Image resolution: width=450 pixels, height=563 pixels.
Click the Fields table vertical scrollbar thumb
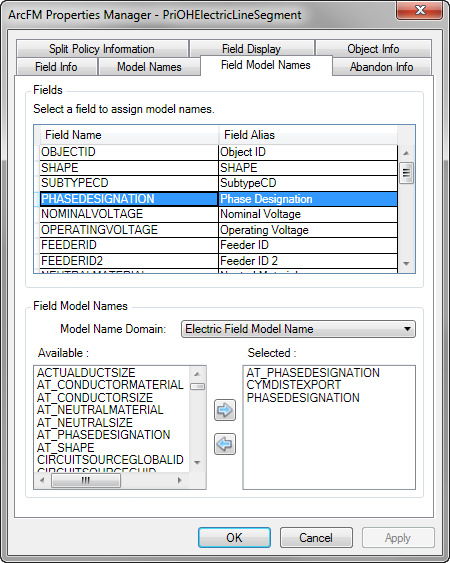(x=406, y=173)
